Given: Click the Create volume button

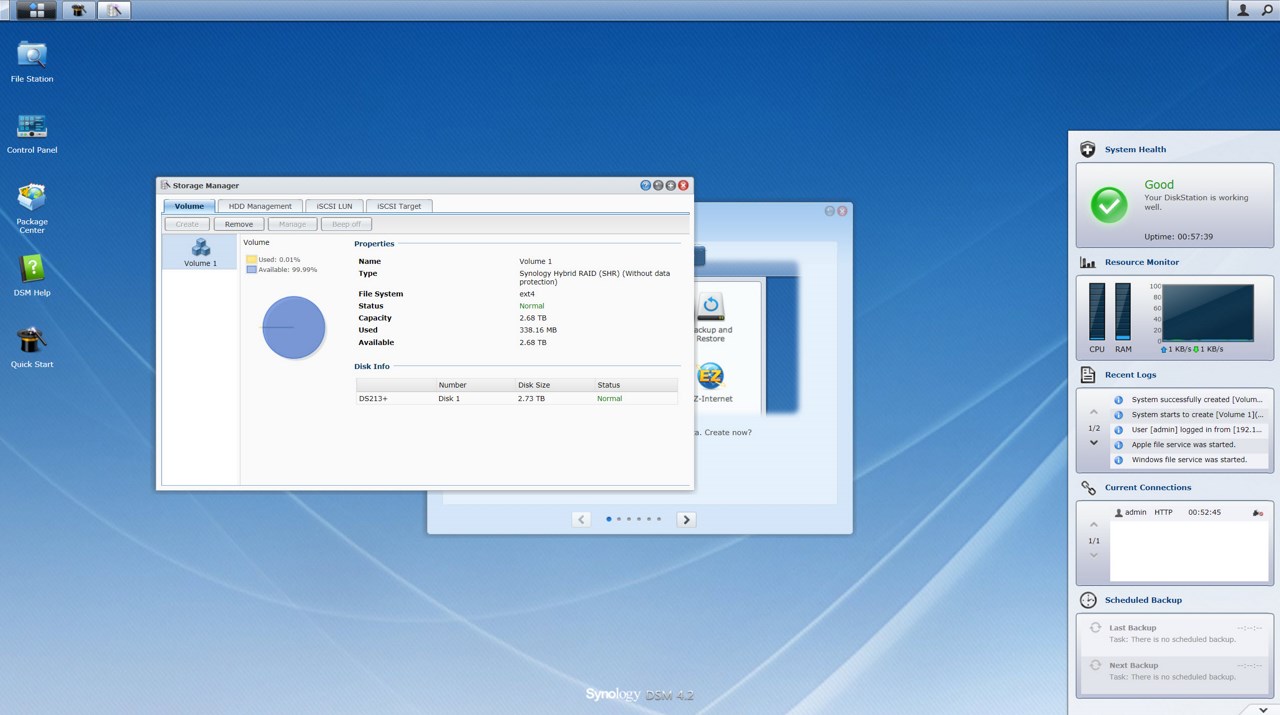Looking at the screenshot, I should (187, 224).
